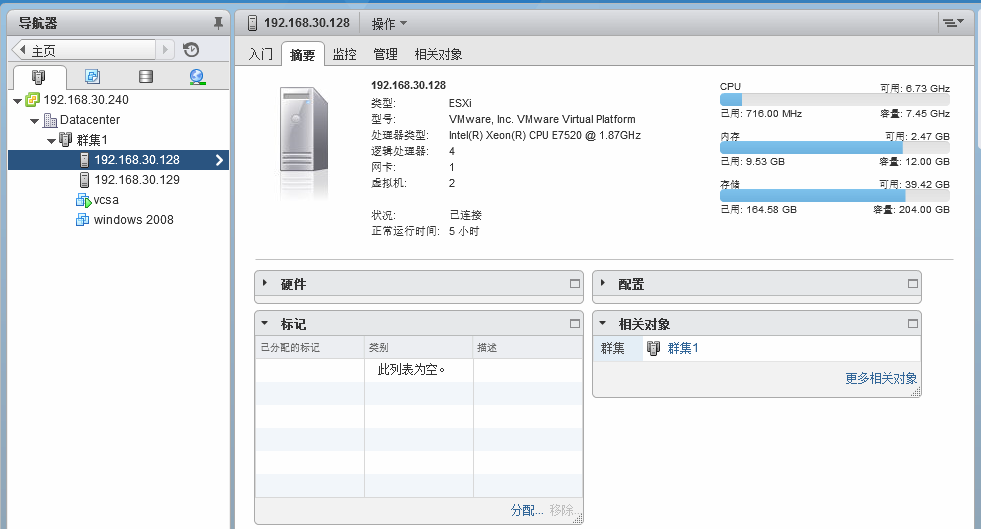Viewport: 981px width, 529px height.
Task: Click the 已连接 status value
Action: click(465, 215)
